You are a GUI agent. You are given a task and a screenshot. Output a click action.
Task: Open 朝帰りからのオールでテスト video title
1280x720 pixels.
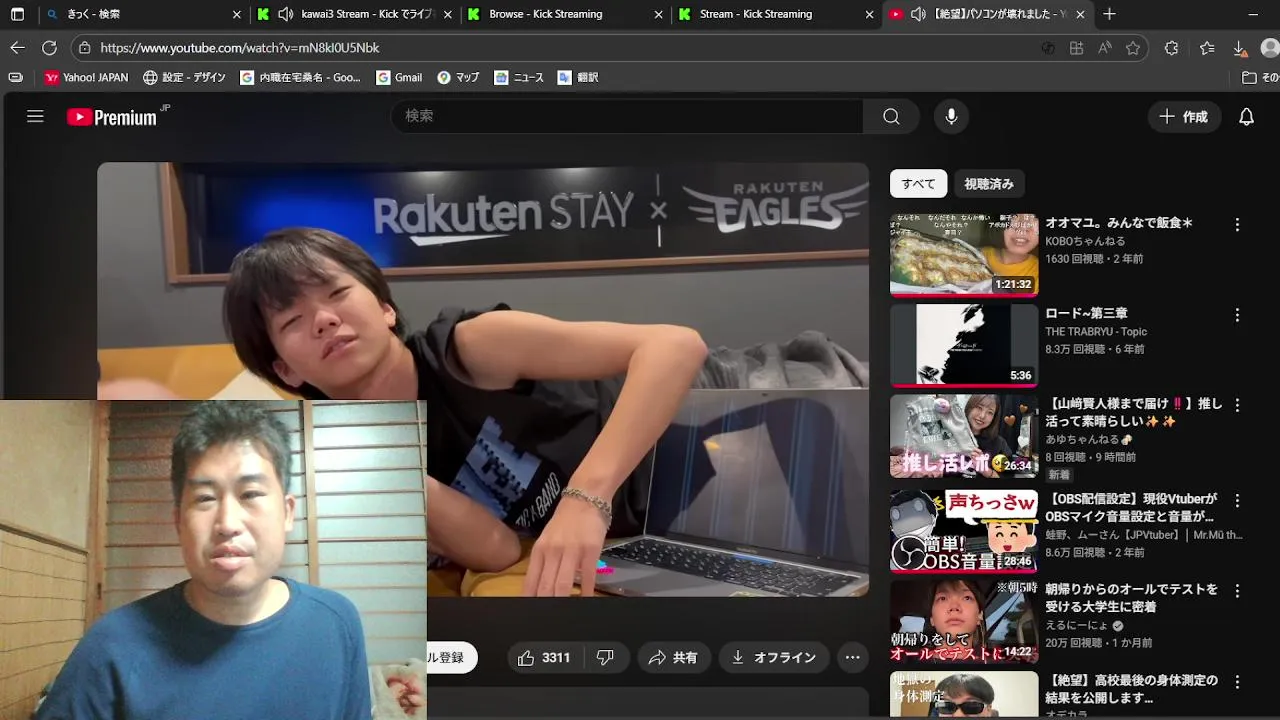(1131, 598)
